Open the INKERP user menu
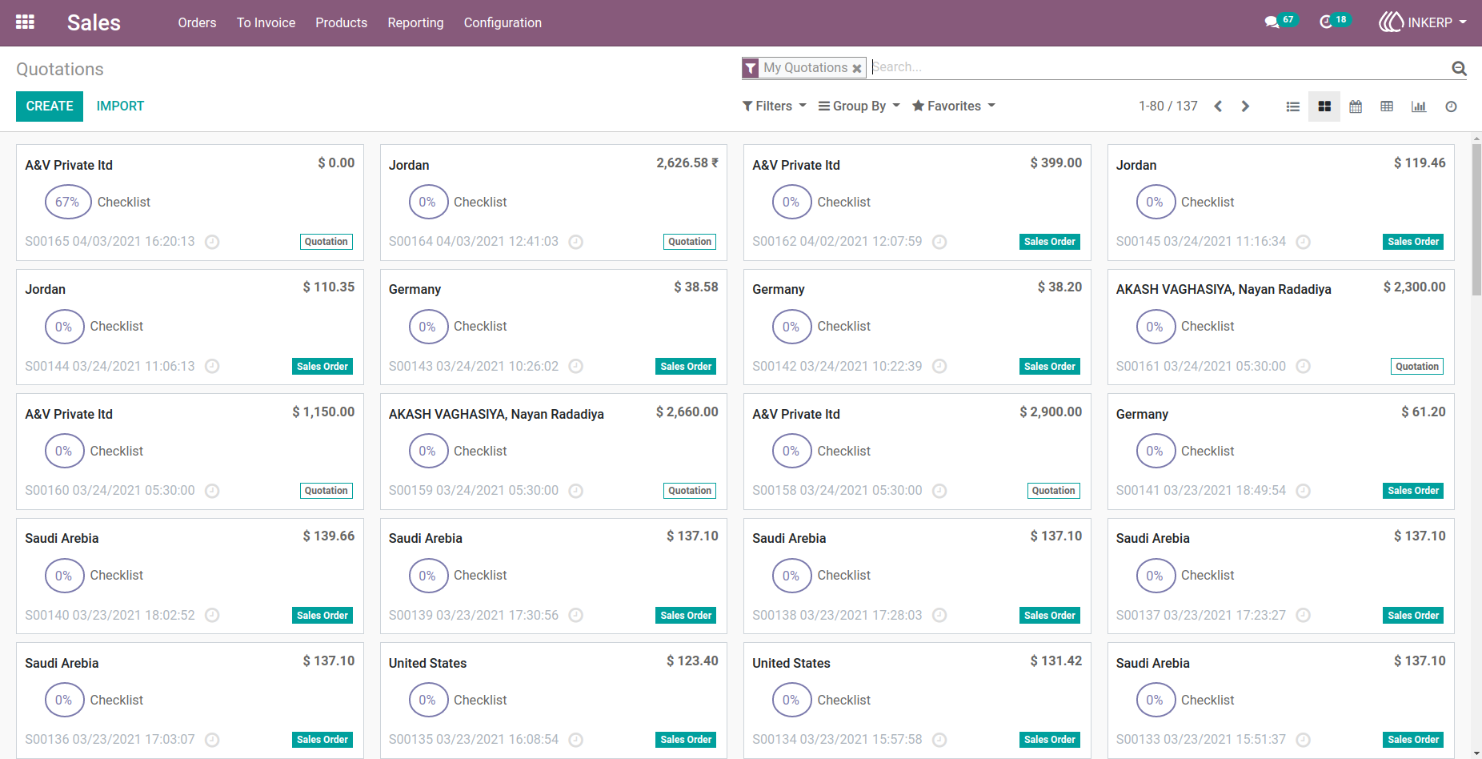 pyautogui.click(x=1423, y=22)
